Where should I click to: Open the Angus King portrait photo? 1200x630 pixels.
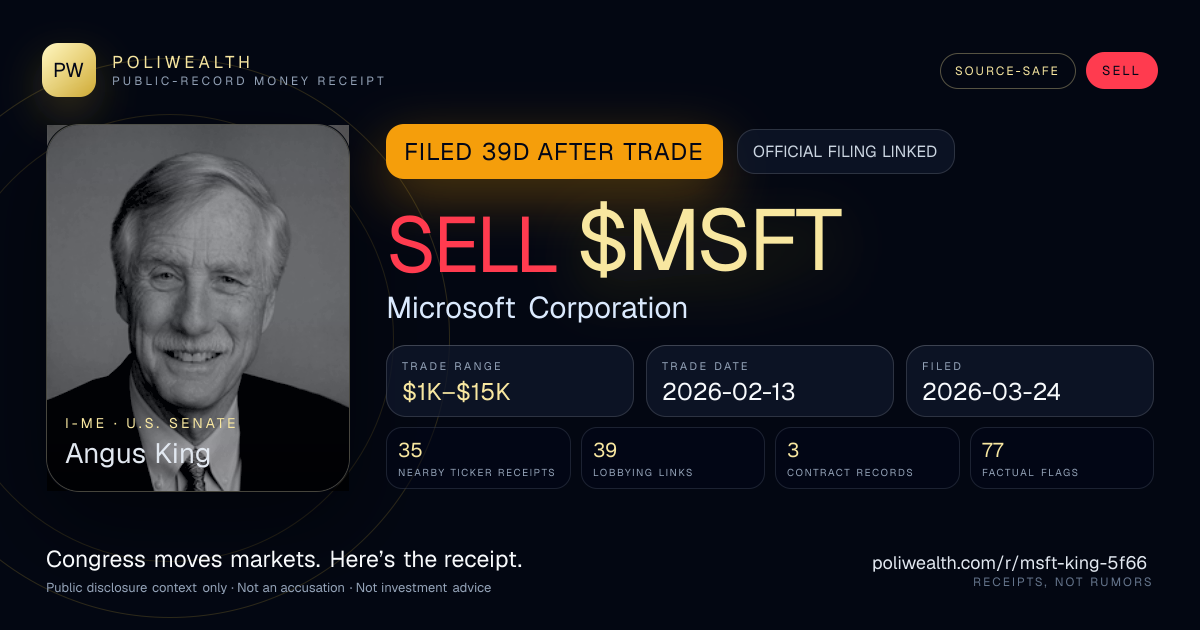198,308
